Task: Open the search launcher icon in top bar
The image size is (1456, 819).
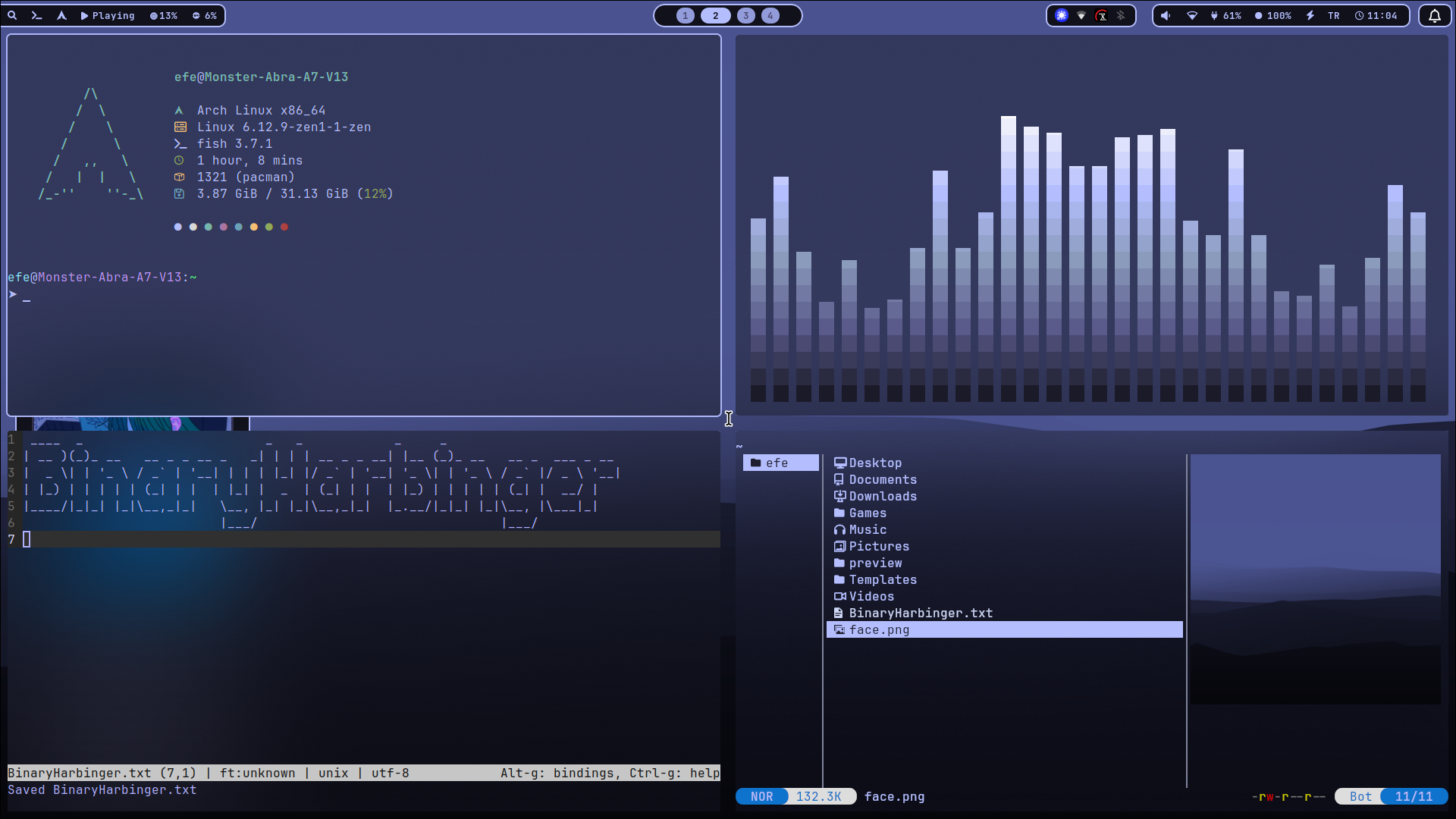Action: [13, 15]
